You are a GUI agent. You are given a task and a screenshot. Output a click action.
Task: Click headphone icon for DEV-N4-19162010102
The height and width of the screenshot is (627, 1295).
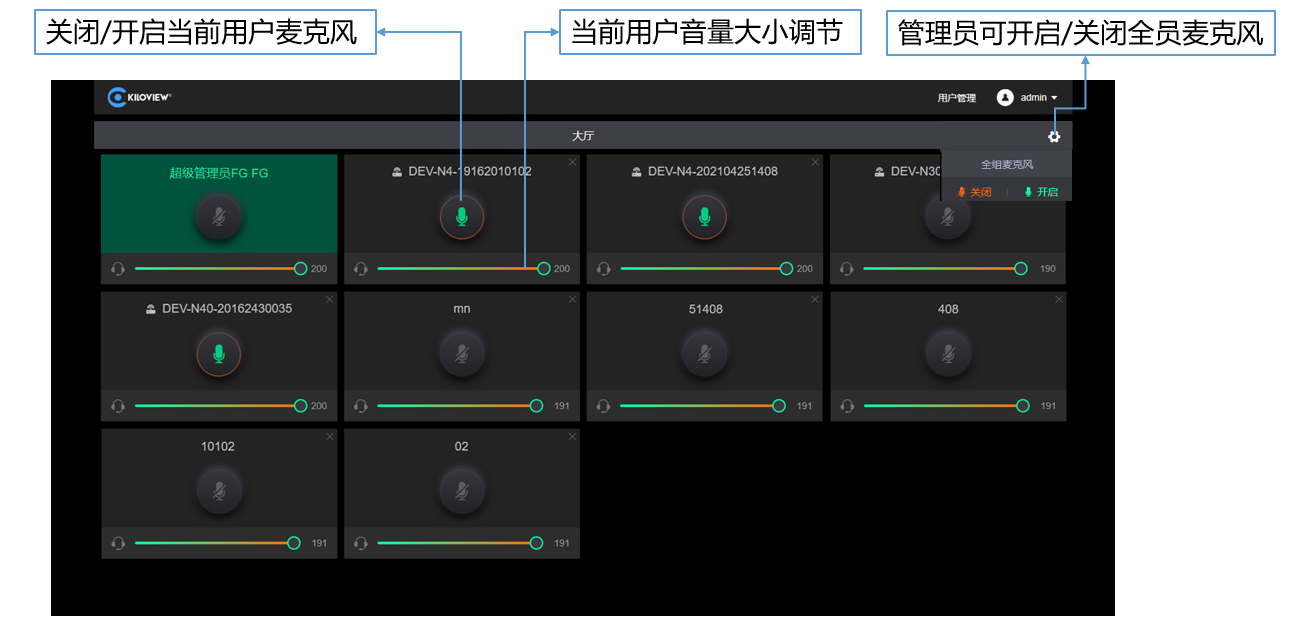(x=361, y=269)
